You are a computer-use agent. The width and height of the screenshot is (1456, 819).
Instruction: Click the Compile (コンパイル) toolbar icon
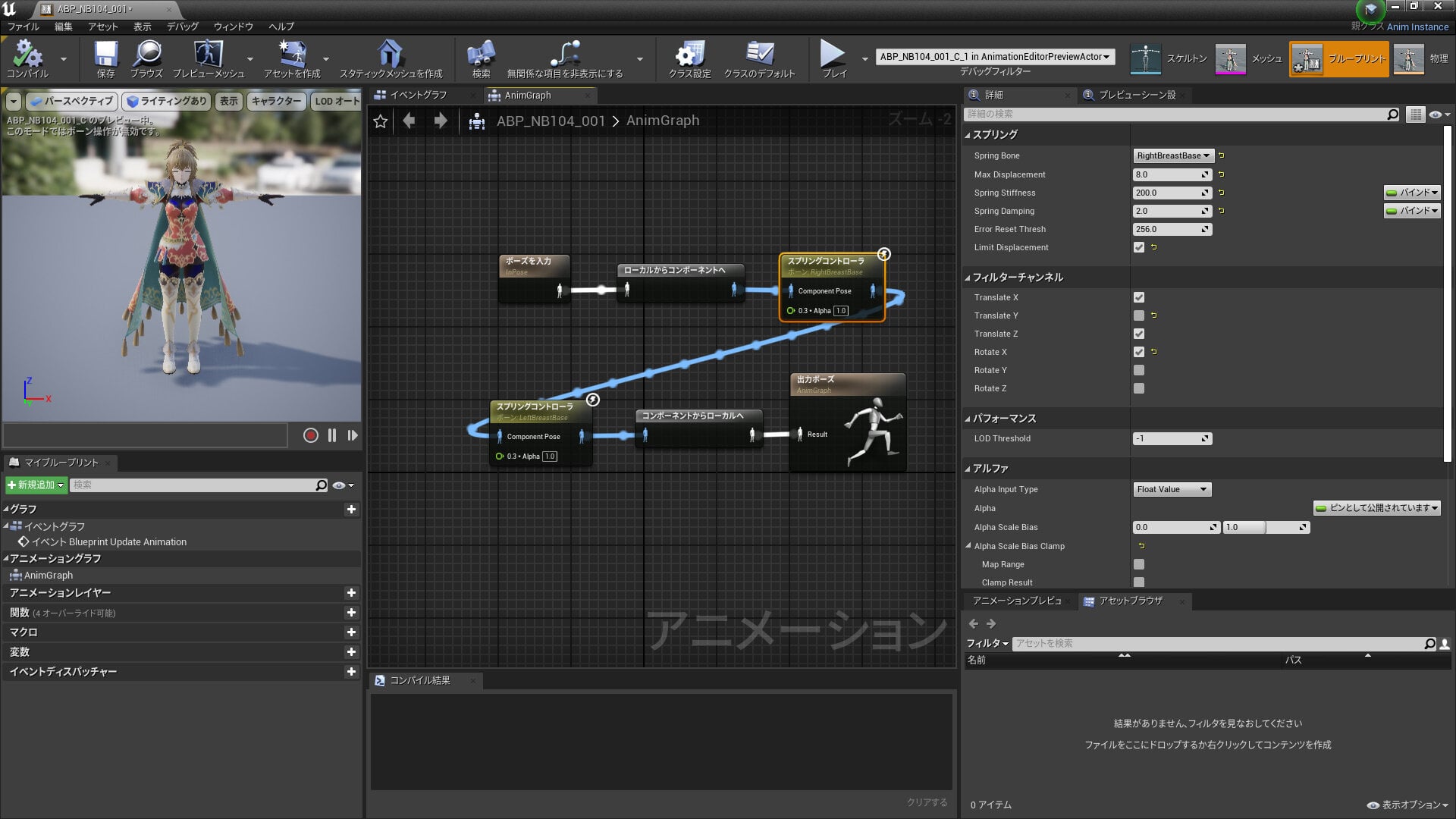[27, 55]
